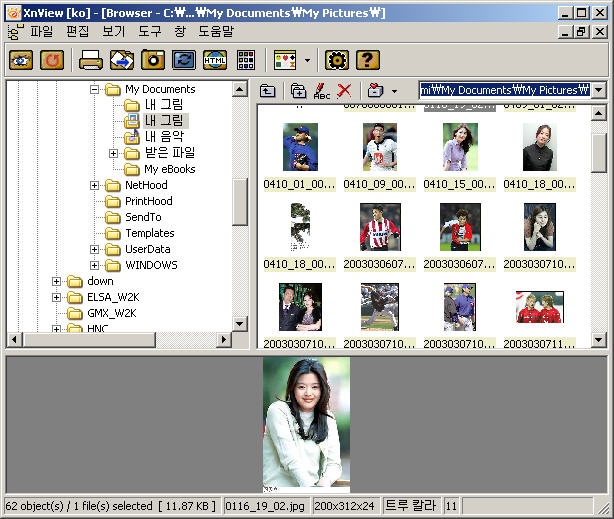The height and width of the screenshot is (519, 614).
Task: Open the path address combo box dropdown
Action: pos(598,91)
